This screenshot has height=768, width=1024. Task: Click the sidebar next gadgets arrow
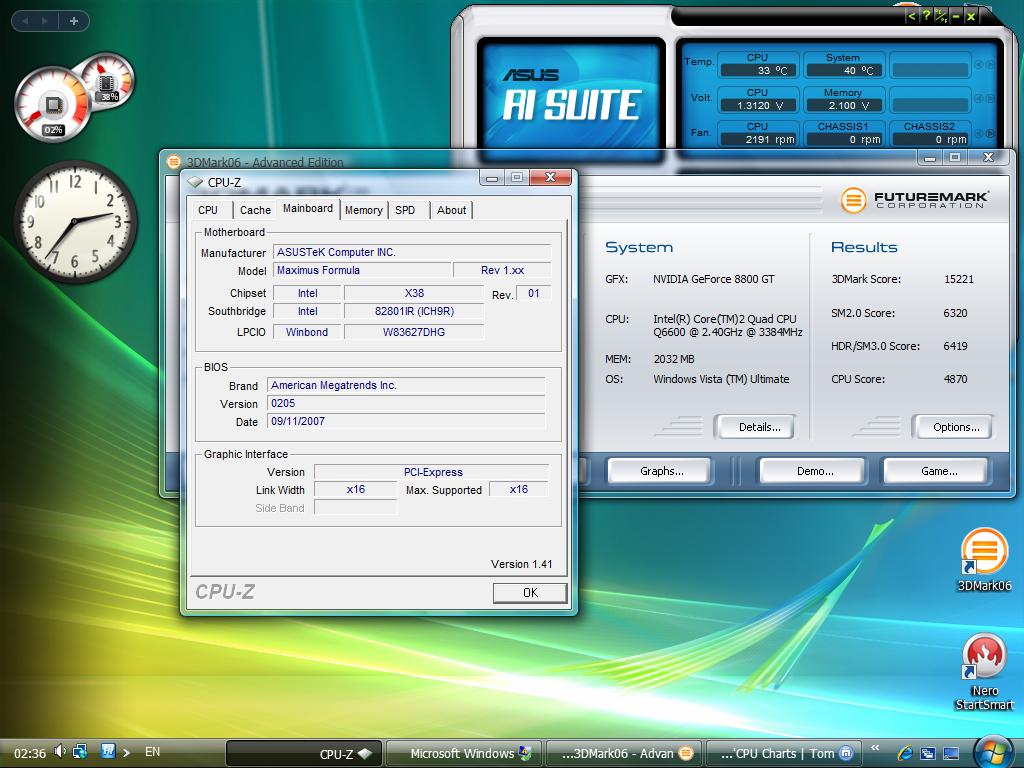click(x=44, y=21)
